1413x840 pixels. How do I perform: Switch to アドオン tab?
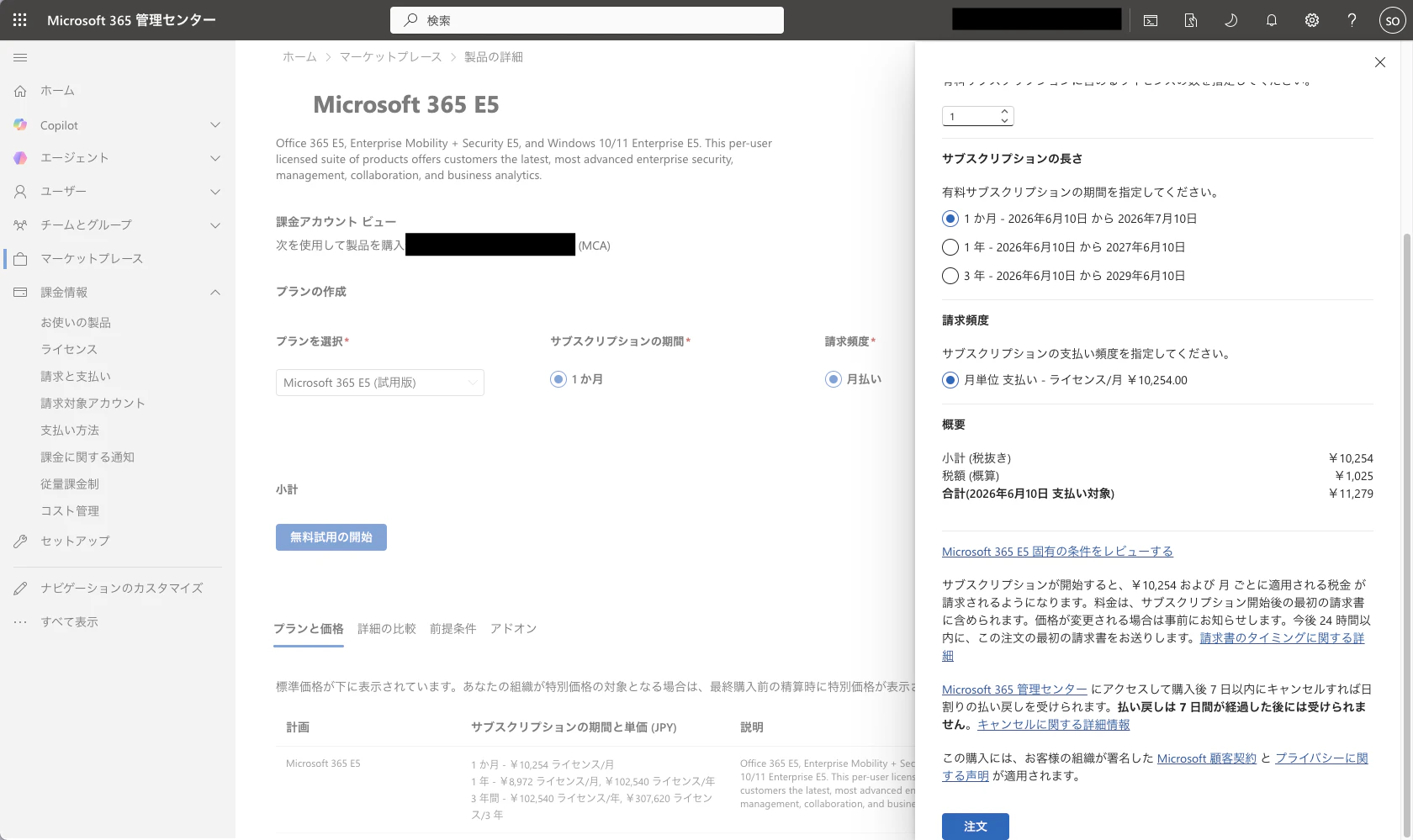(x=514, y=629)
